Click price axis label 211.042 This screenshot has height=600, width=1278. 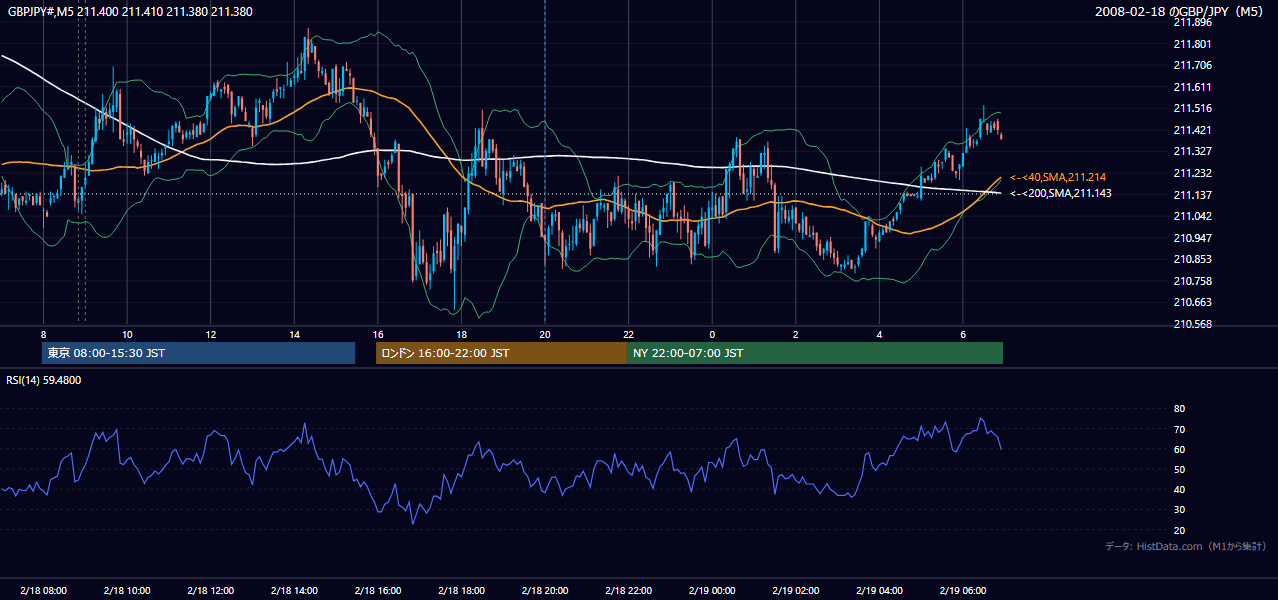coord(1192,216)
